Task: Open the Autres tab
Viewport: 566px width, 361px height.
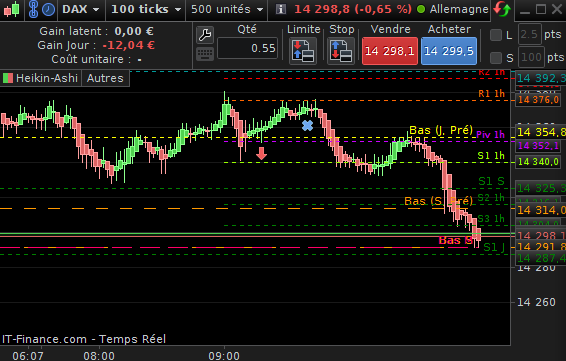Action: [105, 78]
